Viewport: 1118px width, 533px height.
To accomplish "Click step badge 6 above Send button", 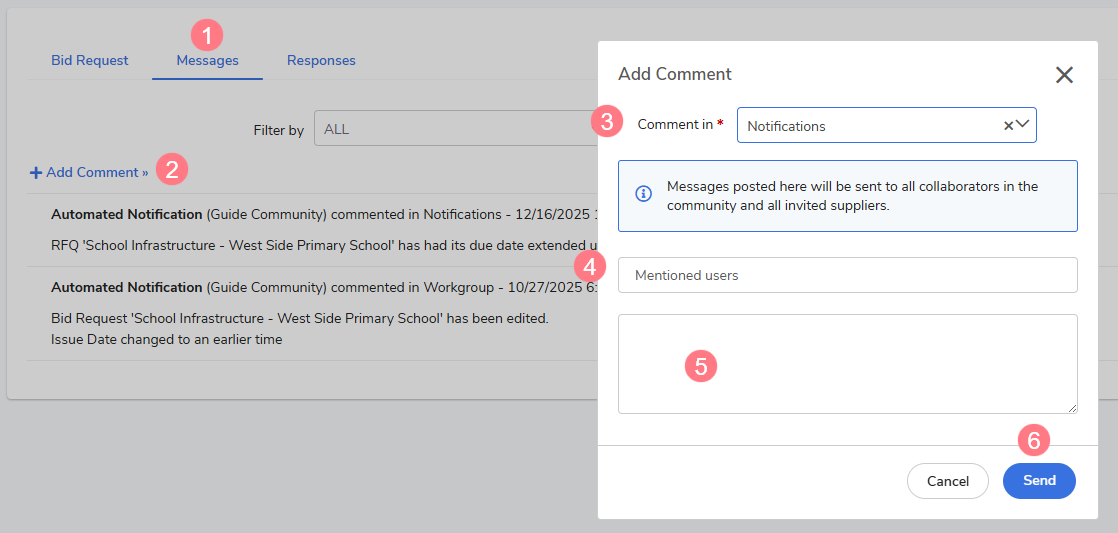I will (1034, 439).
